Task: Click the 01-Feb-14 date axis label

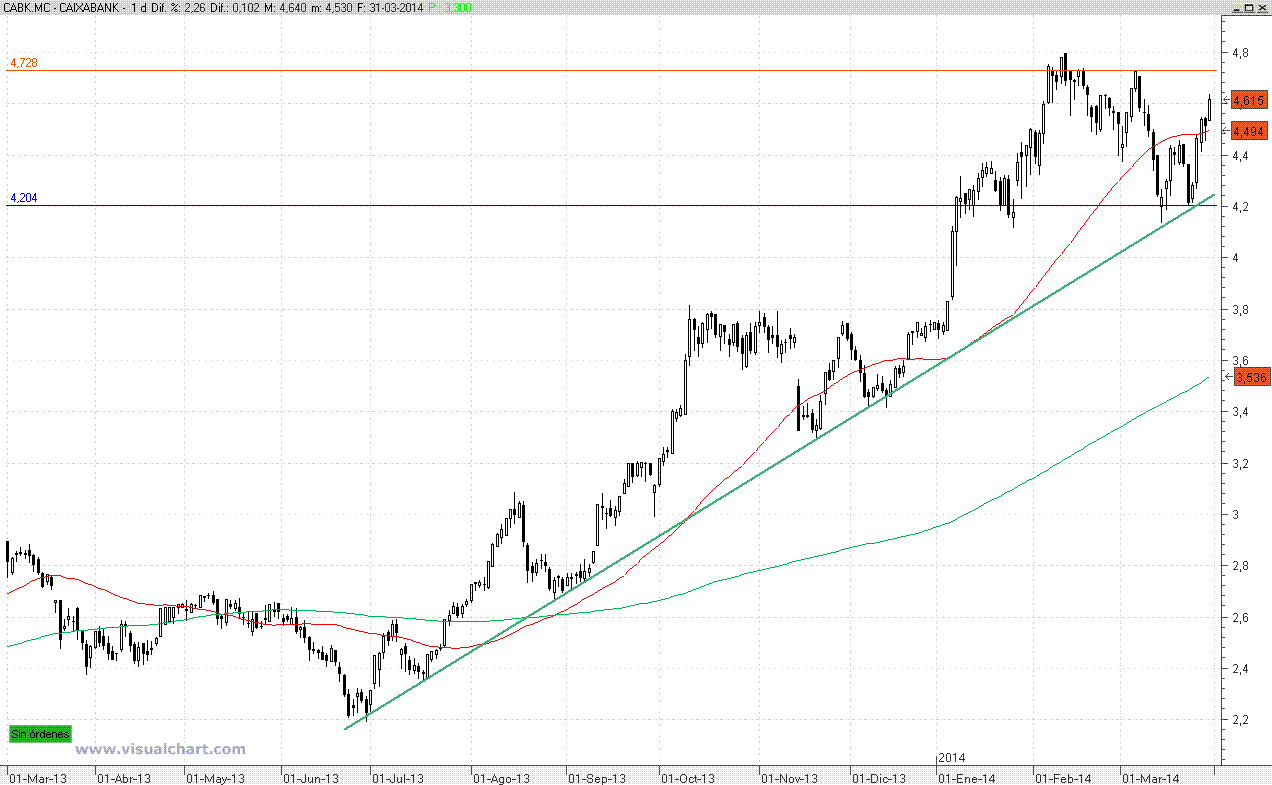Action: click(x=1063, y=777)
